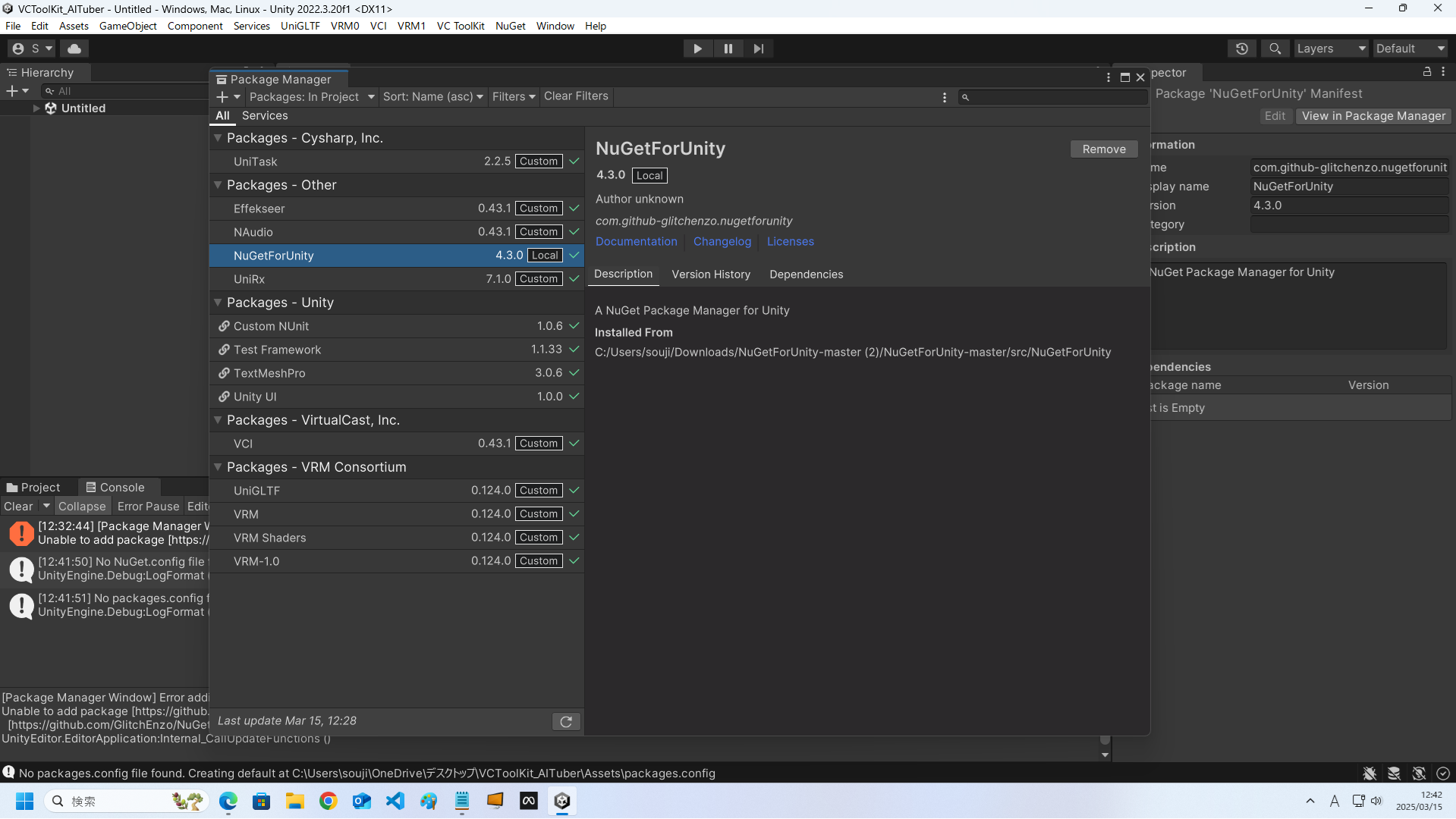
Task: Click the activity progress status icon
Action: pyautogui.click(x=1443, y=773)
